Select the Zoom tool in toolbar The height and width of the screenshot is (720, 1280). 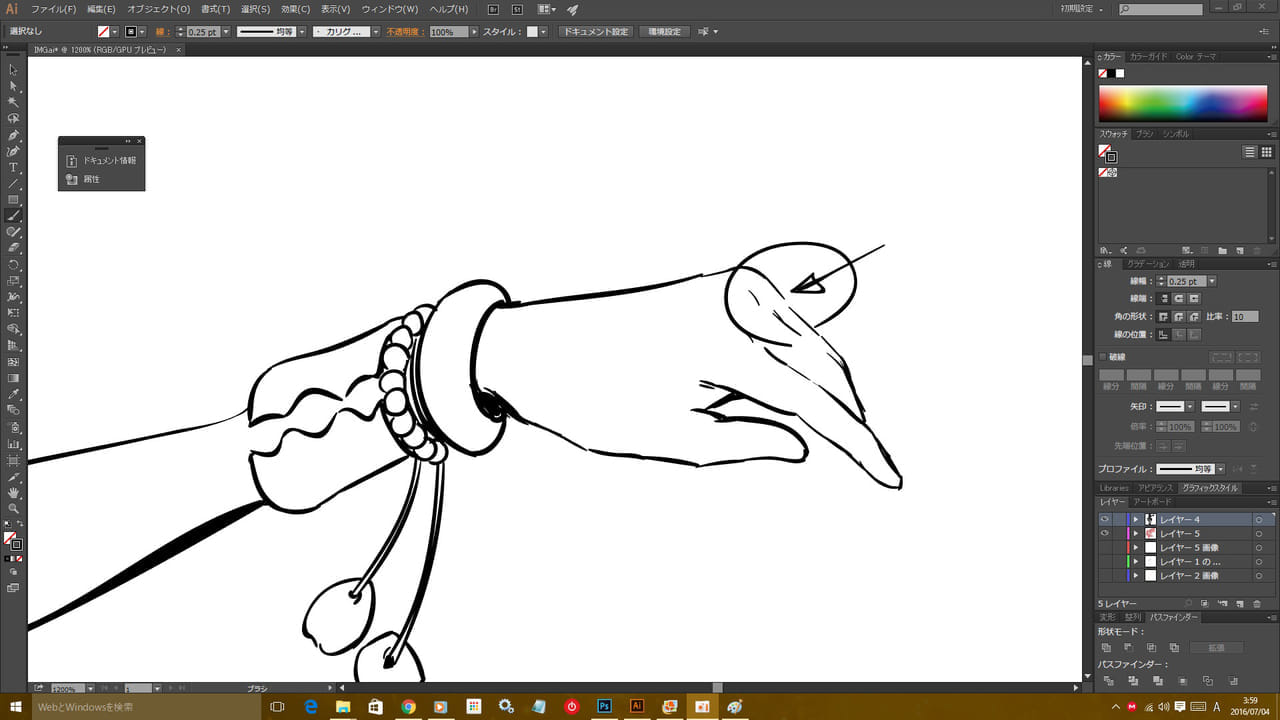[x=13, y=509]
